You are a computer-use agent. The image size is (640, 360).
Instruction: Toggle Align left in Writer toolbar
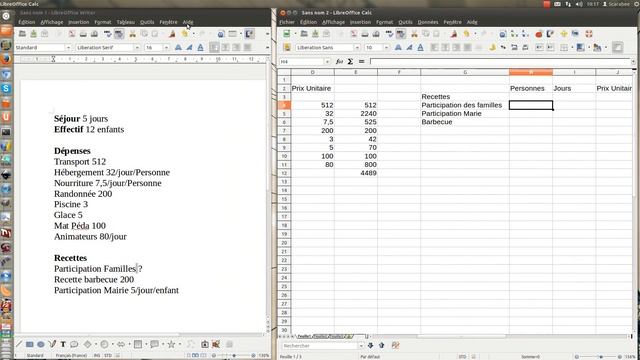[214, 48]
